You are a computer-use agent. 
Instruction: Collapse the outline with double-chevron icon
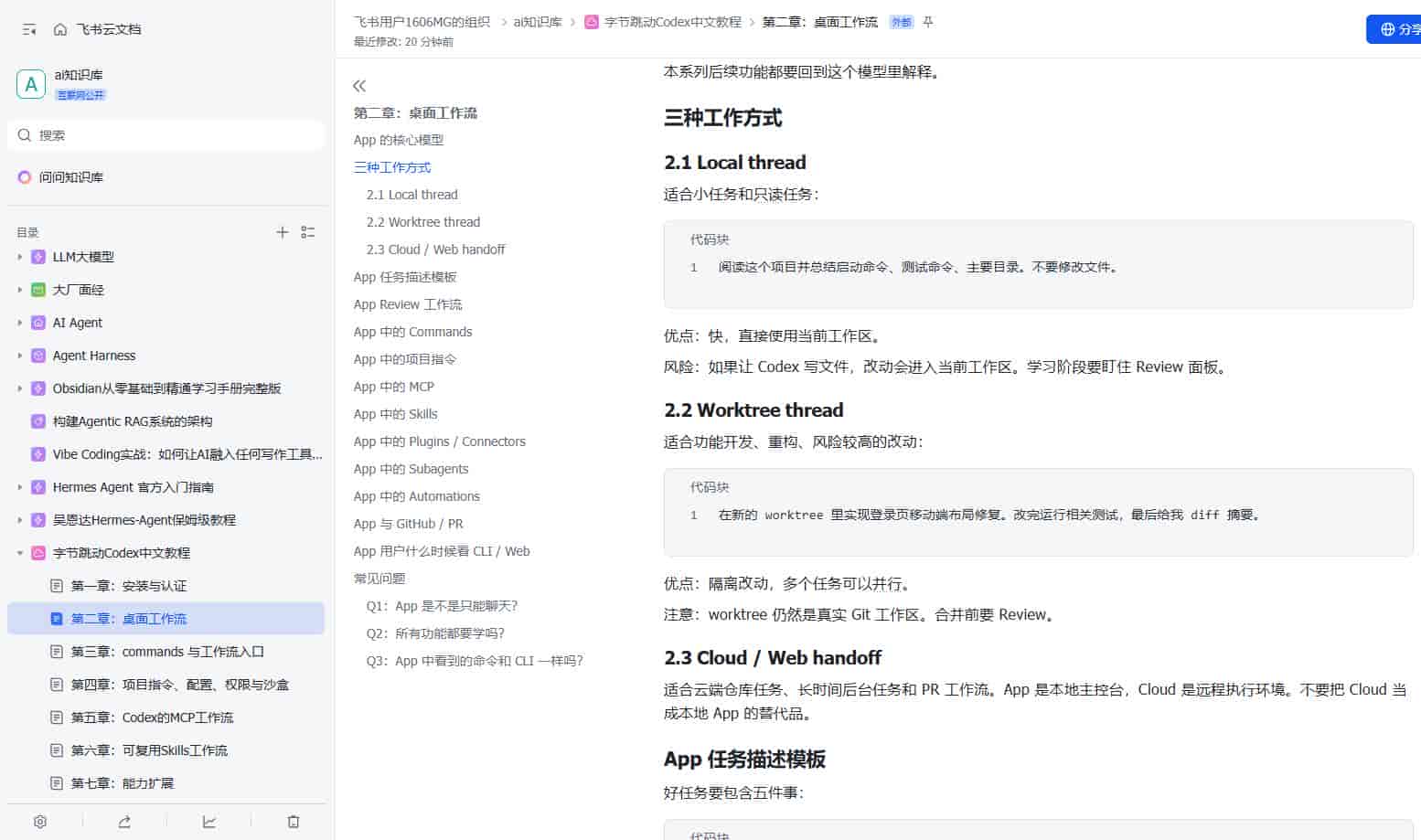[x=359, y=86]
